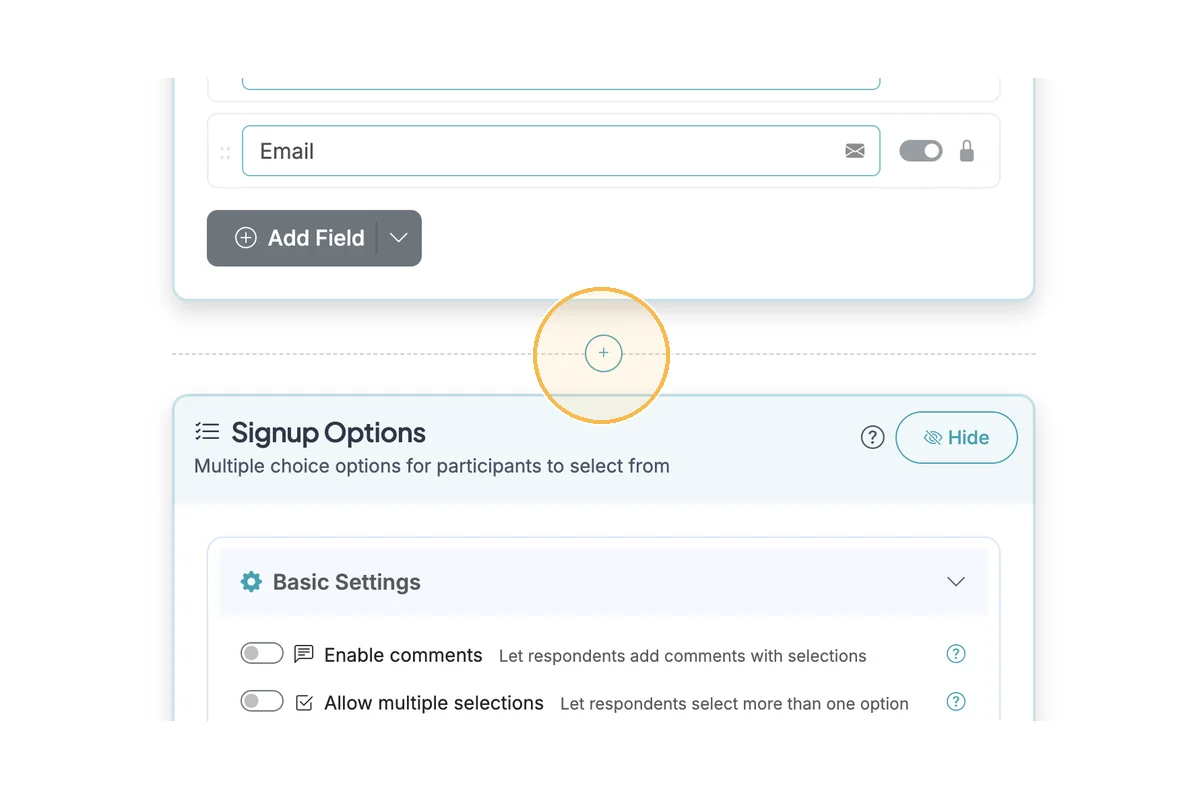
Task: Collapse the Basic Settings chevron
Action: 956,582
